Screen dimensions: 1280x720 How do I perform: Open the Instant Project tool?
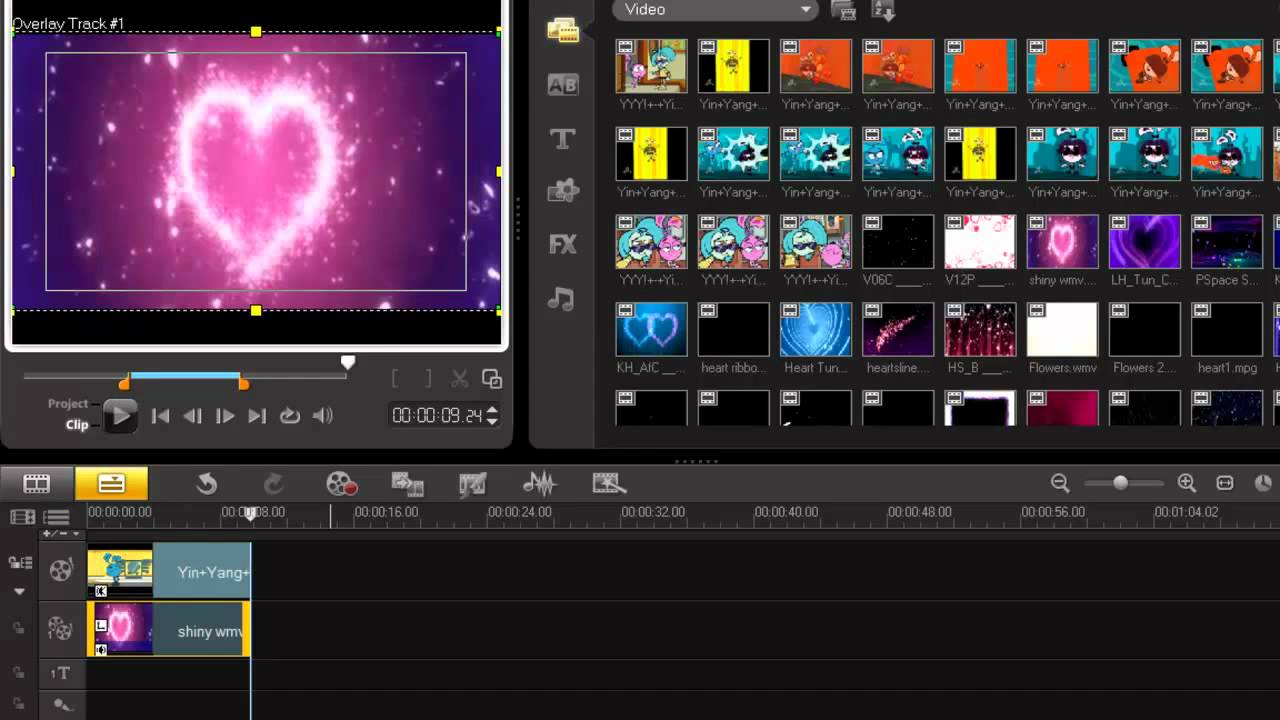(608, 484)
